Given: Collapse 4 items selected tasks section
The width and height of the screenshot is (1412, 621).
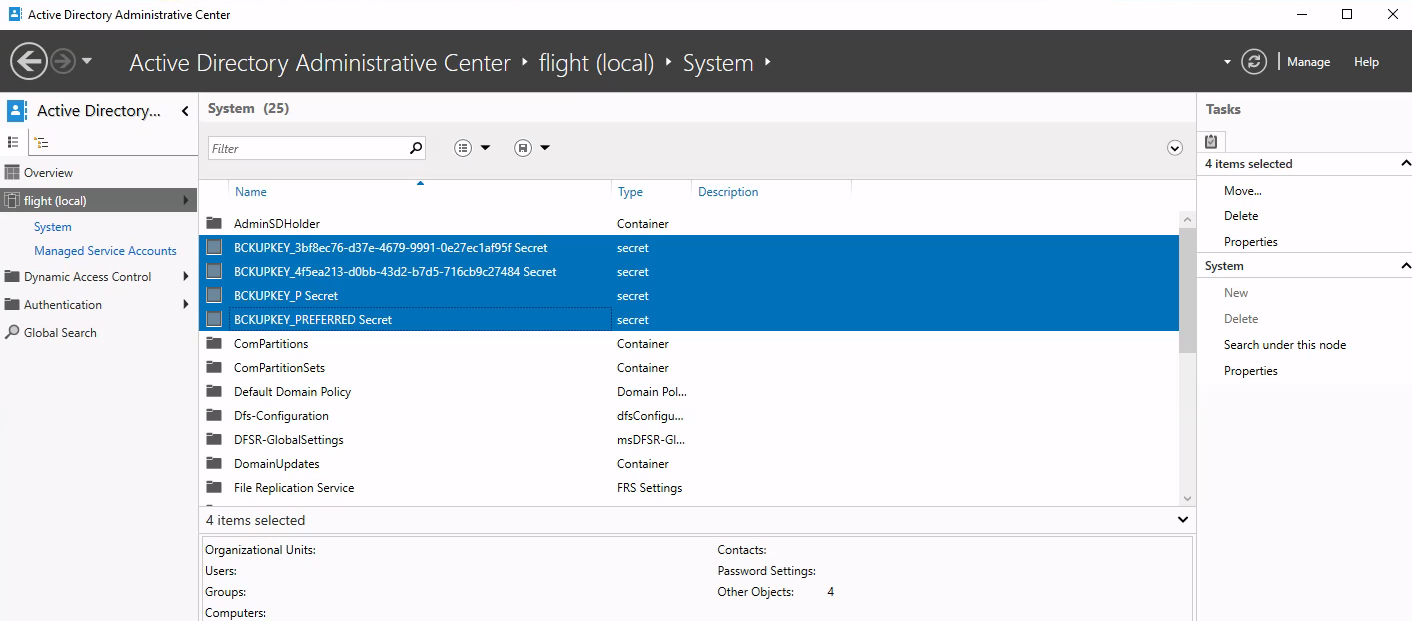Looking at the screenshot, I should [x=1405, y=164].
